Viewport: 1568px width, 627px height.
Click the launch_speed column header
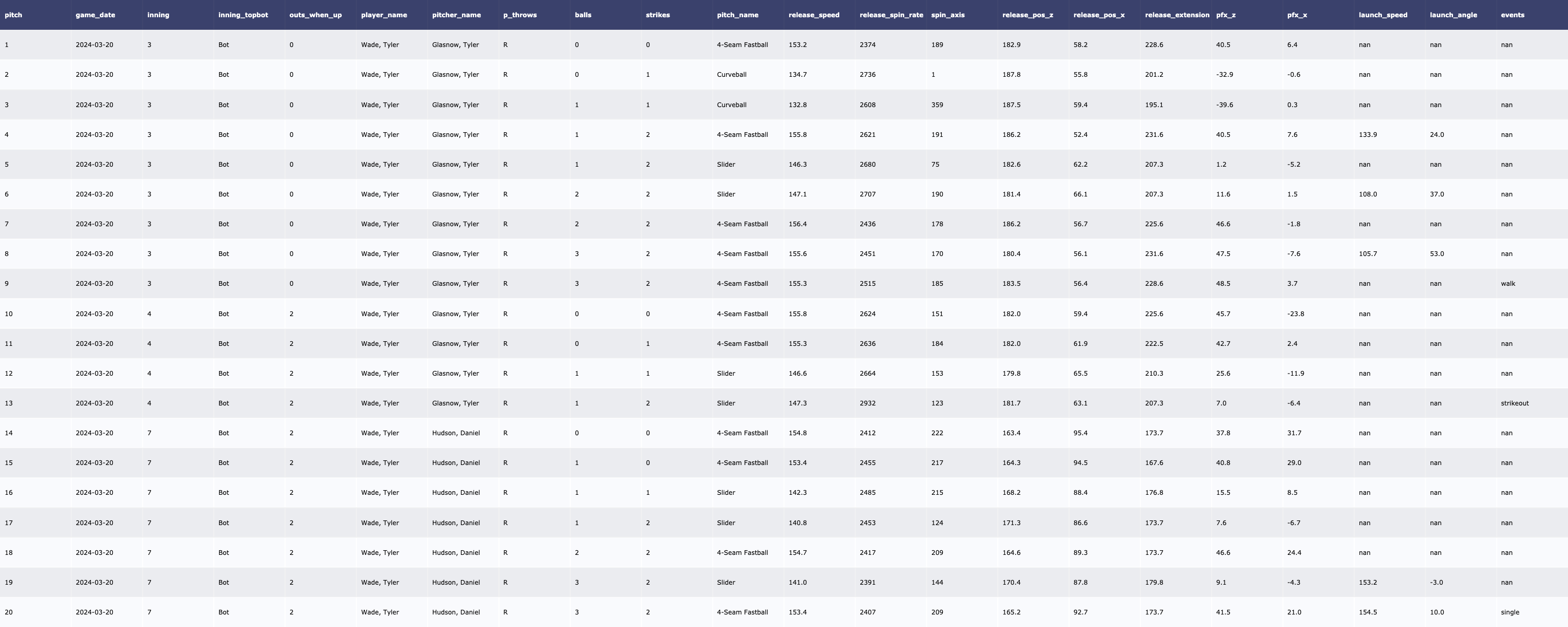[x=1382, y=15]
